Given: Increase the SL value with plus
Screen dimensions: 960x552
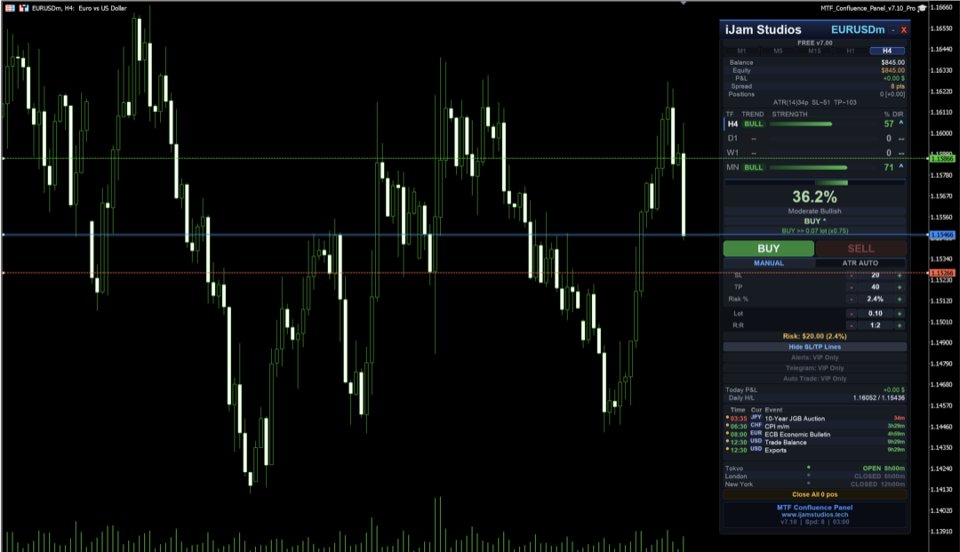Looking at the screenshot, I should pos(899,275).
